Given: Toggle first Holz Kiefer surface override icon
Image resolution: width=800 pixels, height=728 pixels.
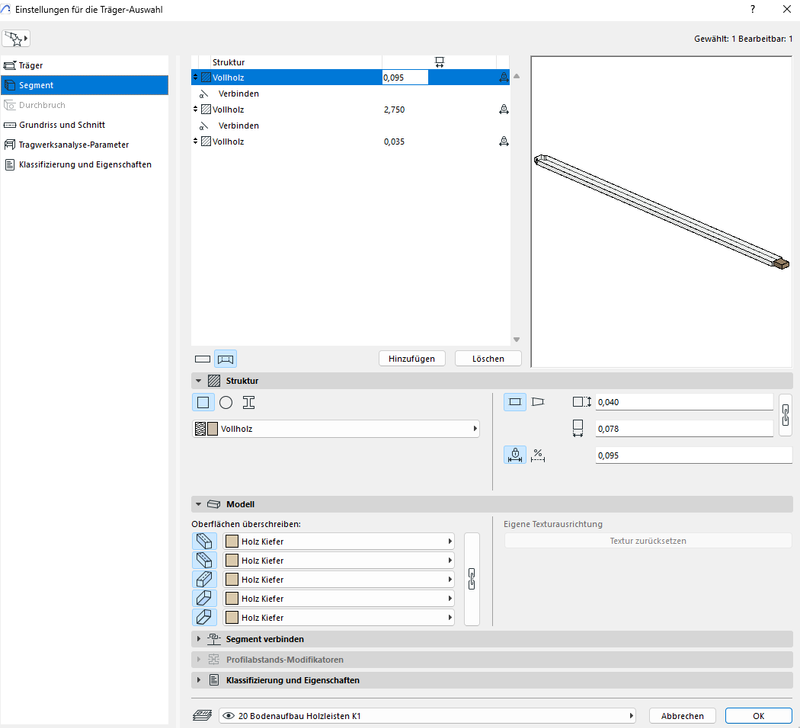Looking at the screenshot, I should [x=204, y=541].
